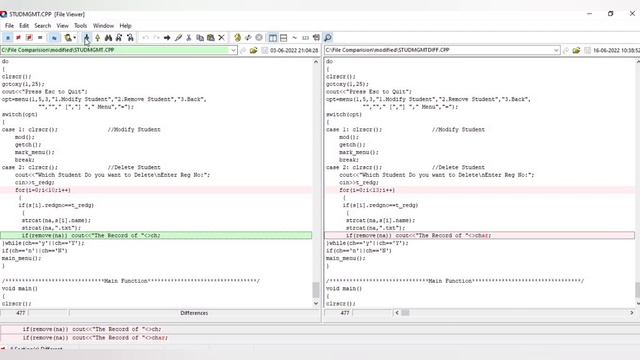Open the File menu
Screen dimensions: 640x360
(x=9, y=26)
